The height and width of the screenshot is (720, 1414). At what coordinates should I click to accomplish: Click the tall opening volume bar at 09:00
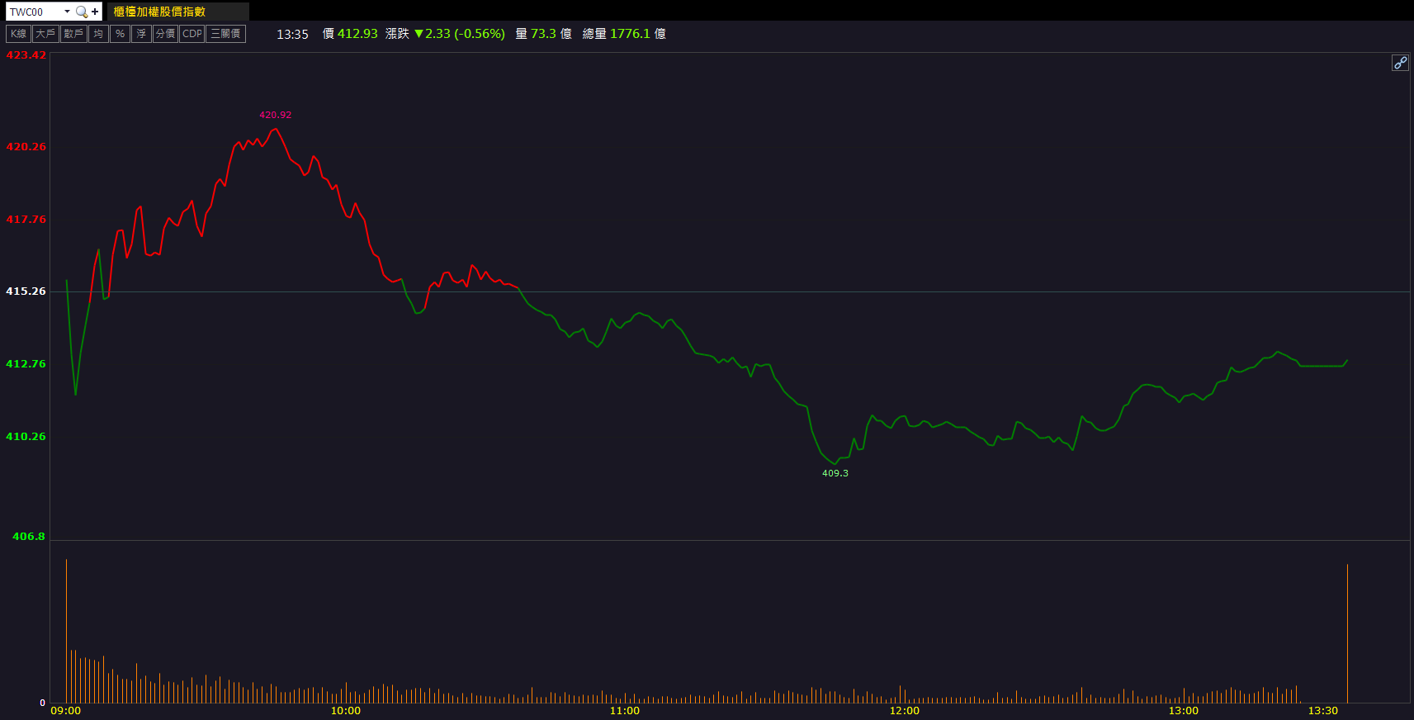[66, 631]
